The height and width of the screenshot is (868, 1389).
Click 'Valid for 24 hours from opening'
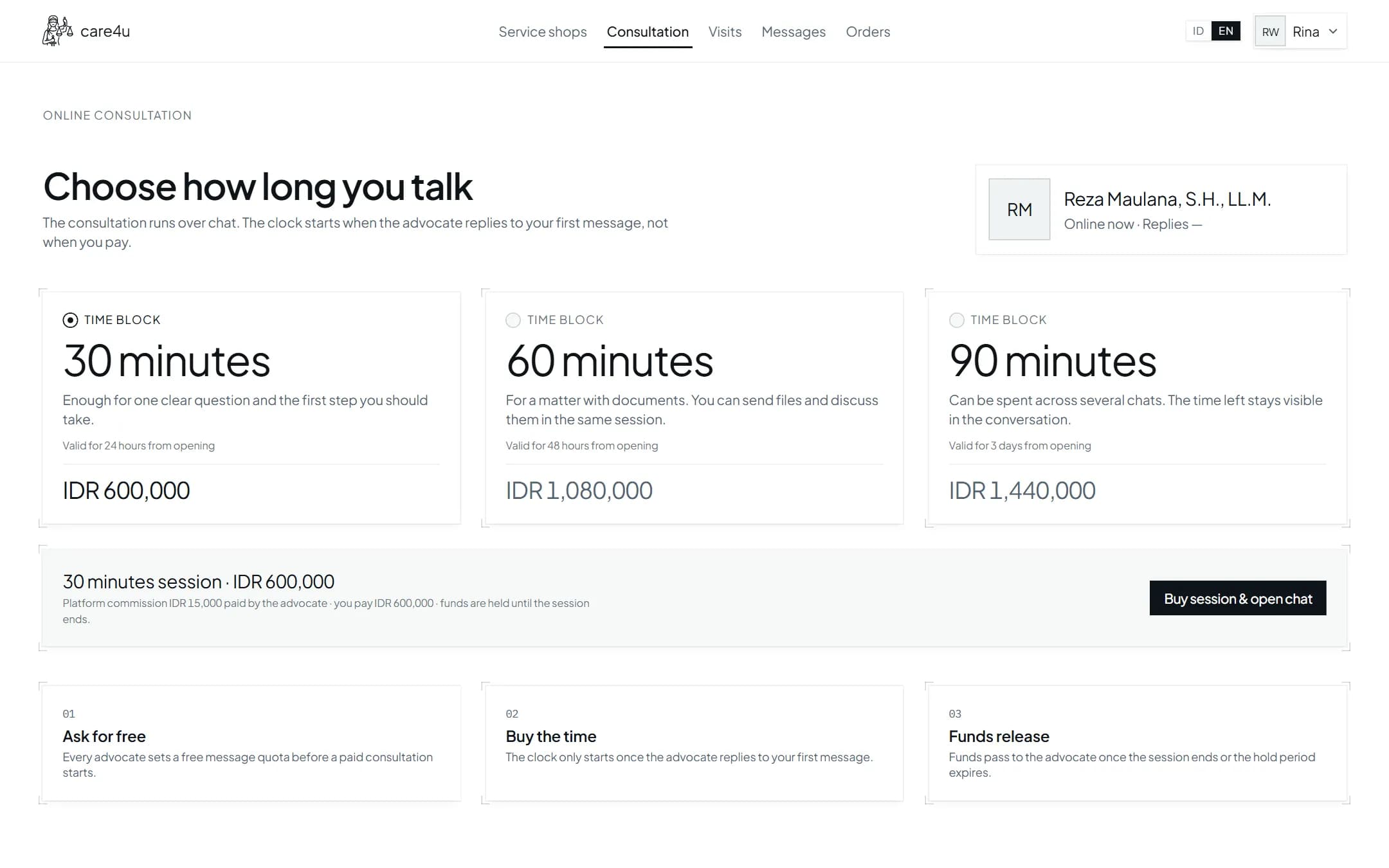(x=138, y=446)
